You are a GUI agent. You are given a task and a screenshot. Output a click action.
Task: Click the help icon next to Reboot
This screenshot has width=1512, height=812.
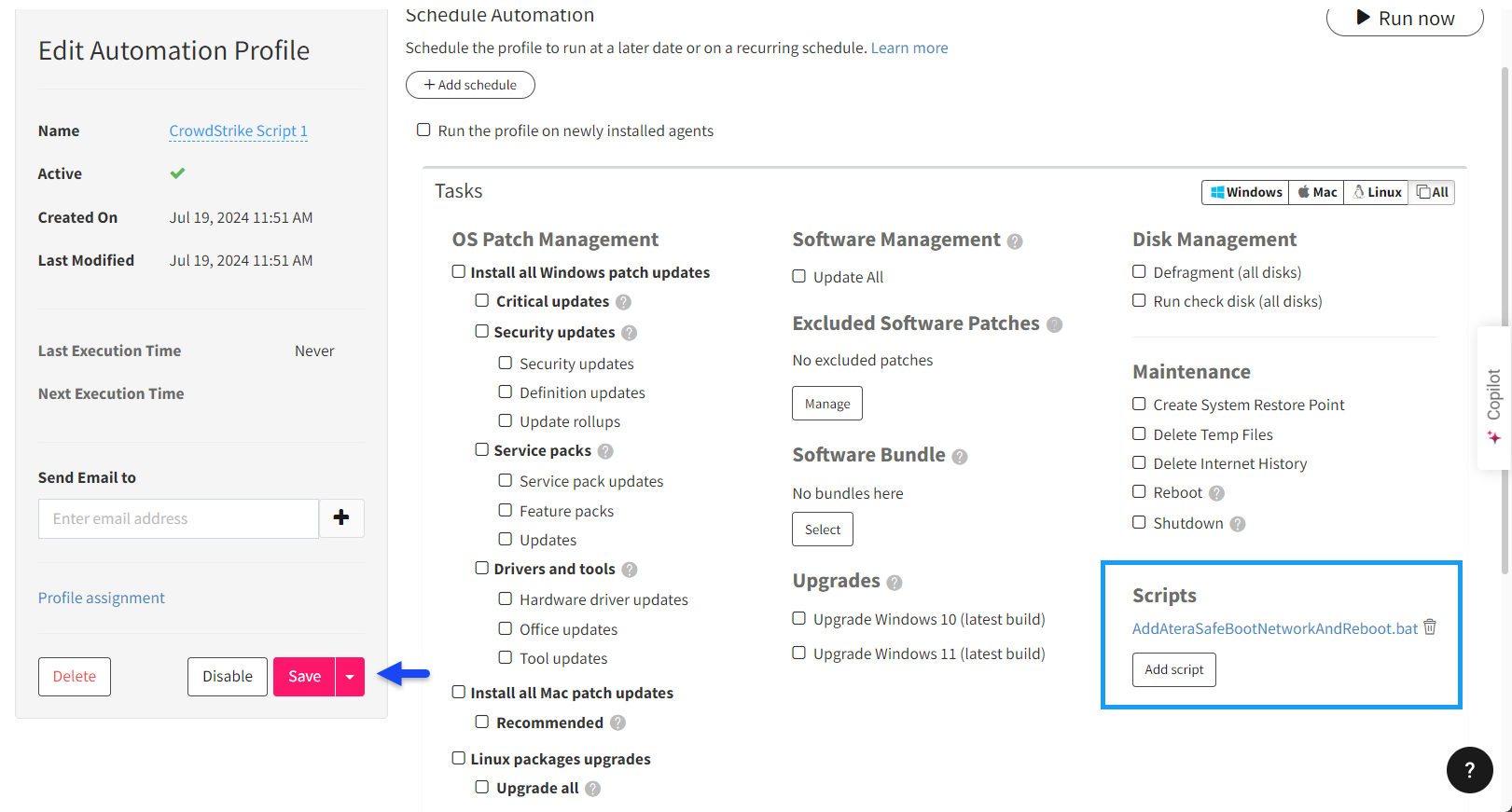1216,493
